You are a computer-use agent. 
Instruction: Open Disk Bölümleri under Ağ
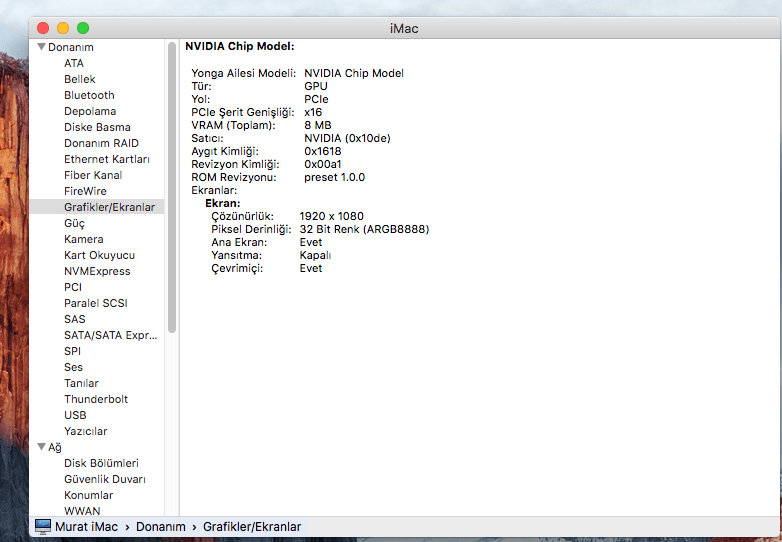(x=101, y=463)
